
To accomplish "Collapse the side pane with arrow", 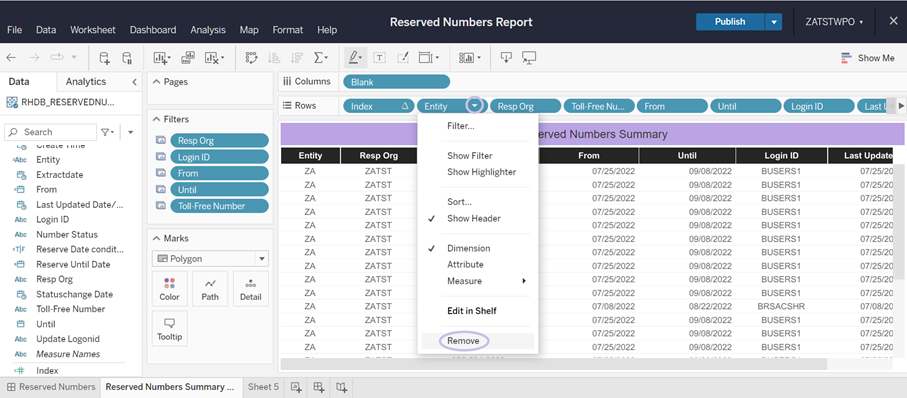I will 134,82.
